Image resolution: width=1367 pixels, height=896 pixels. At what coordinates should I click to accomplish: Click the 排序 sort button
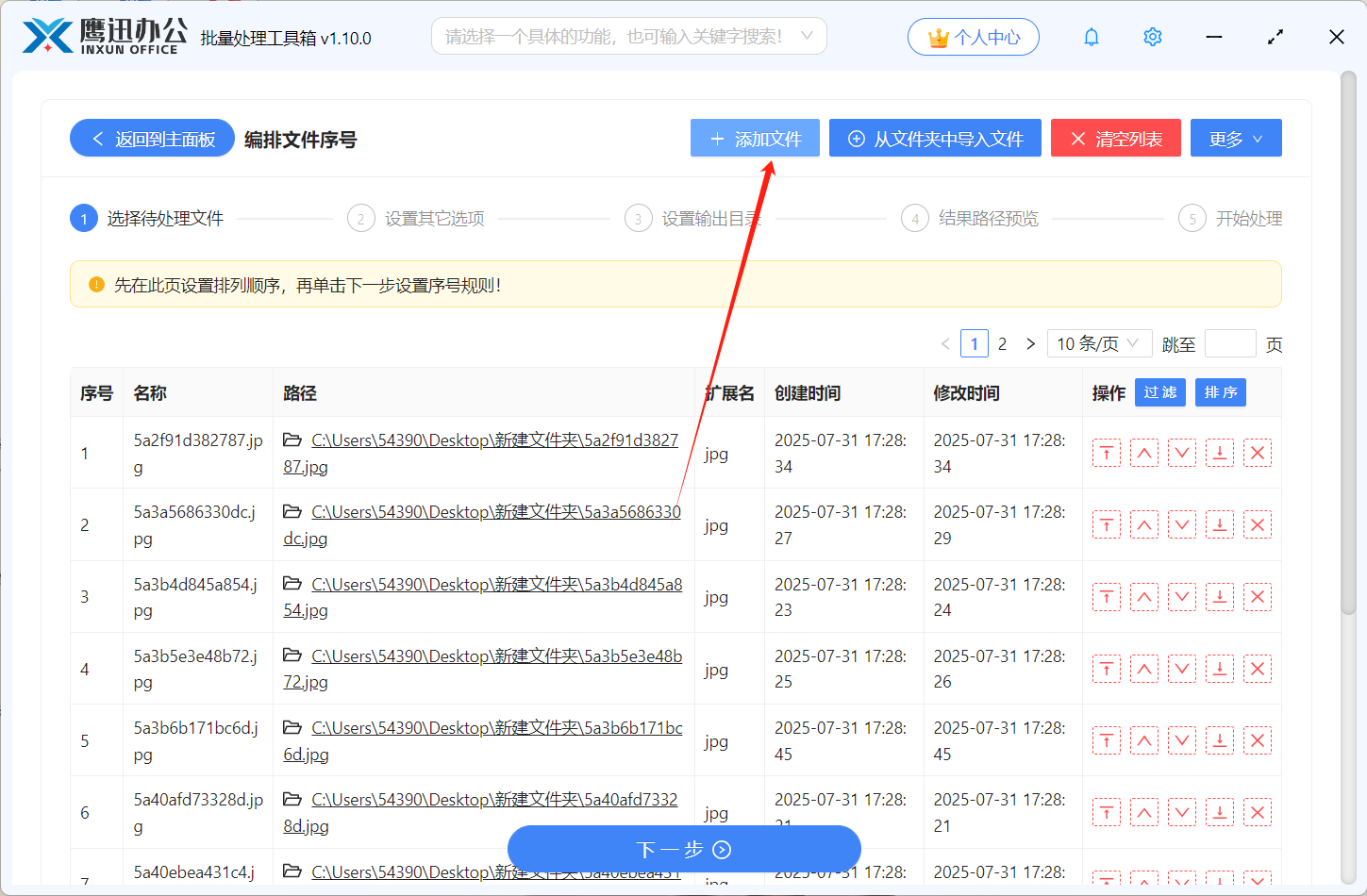pos(1221,392)
